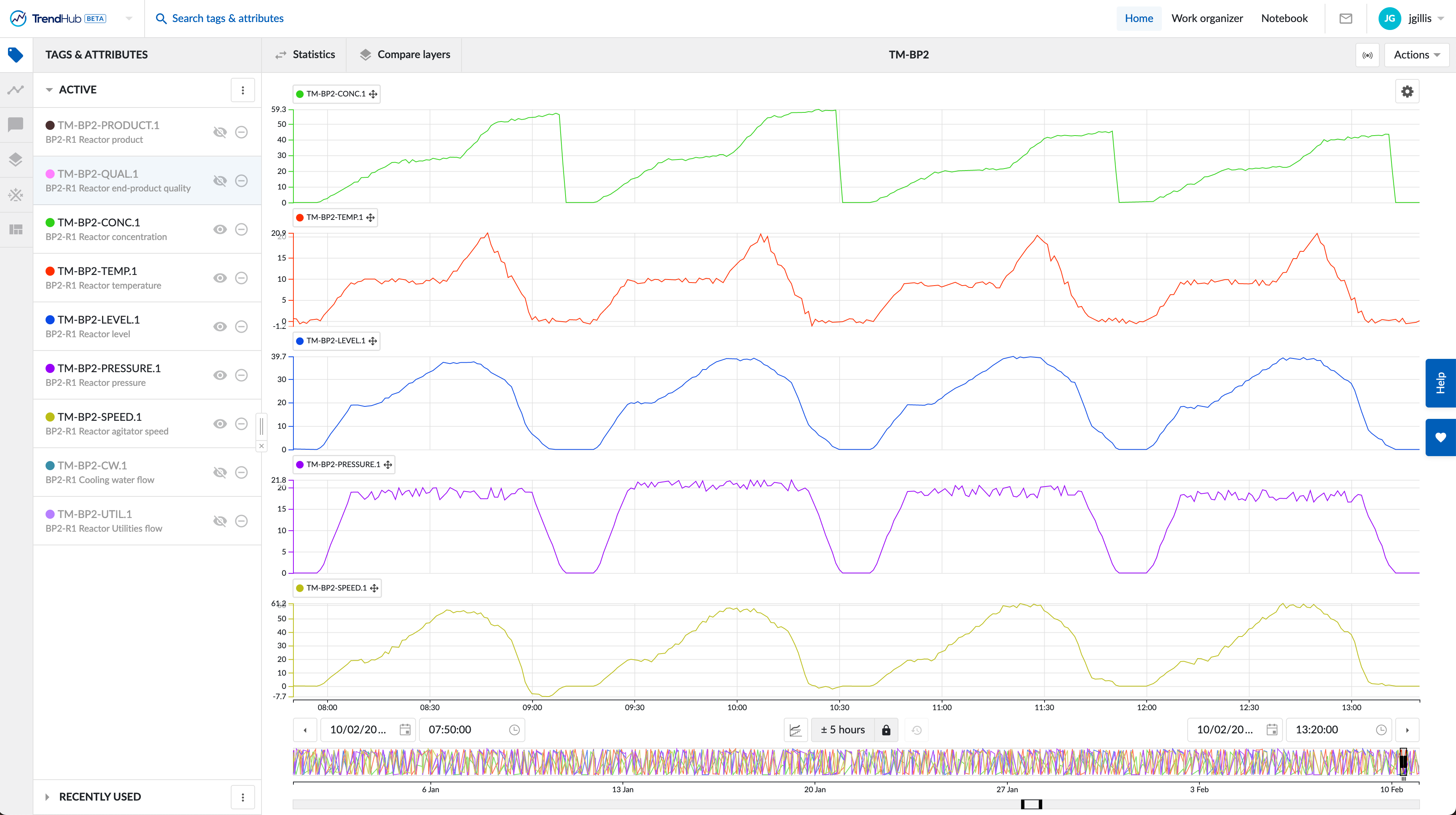Screen dimensions: 1456x815
Task: Remove TM-BP2-CW.1 from active tags
Action: tap(241, 473)
